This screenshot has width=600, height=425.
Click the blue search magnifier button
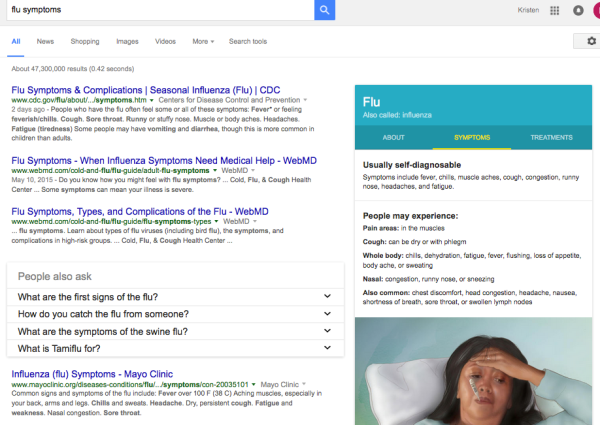[324, 10]
